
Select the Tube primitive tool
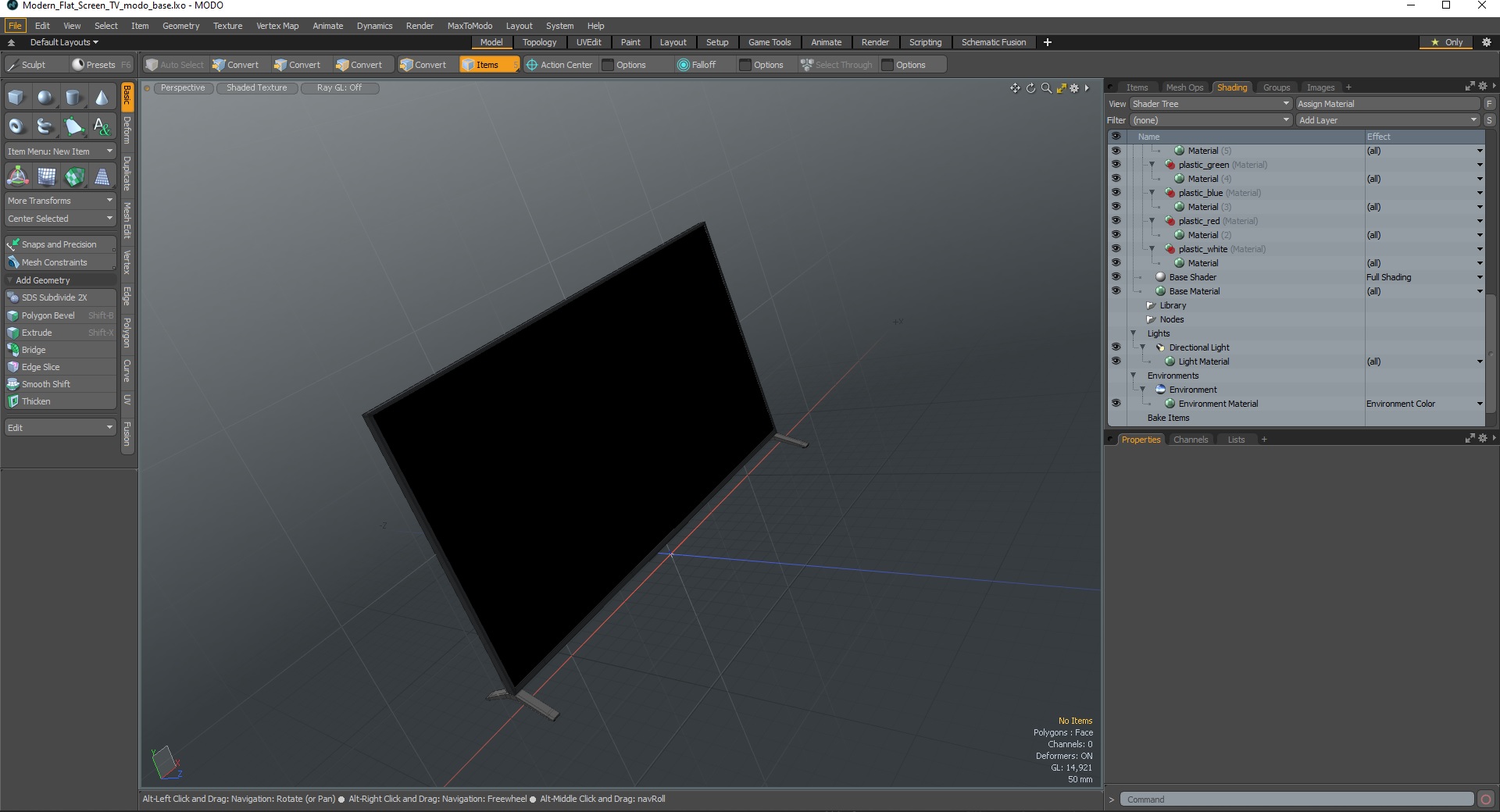(45, 126)
